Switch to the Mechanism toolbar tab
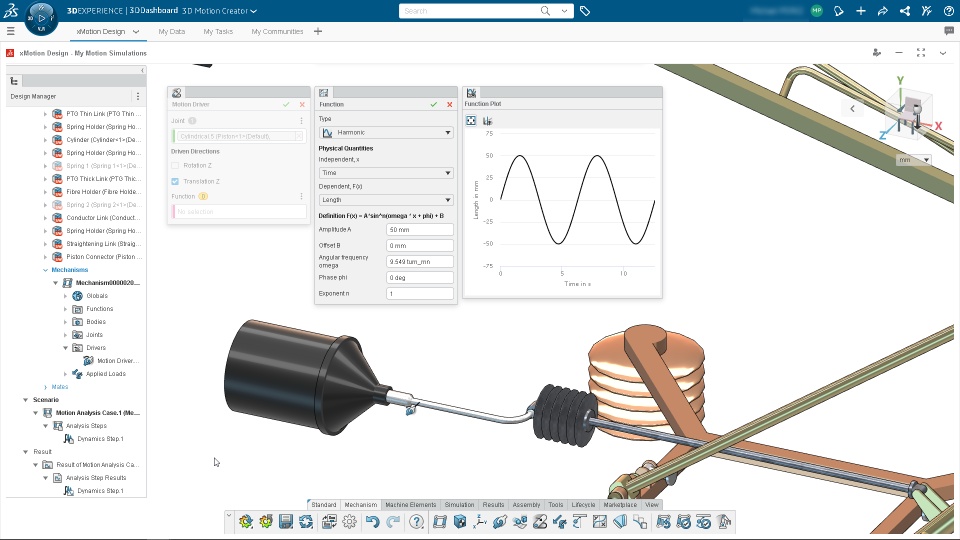Viewport: 960px width, 540px height. [x=361, y=504]
